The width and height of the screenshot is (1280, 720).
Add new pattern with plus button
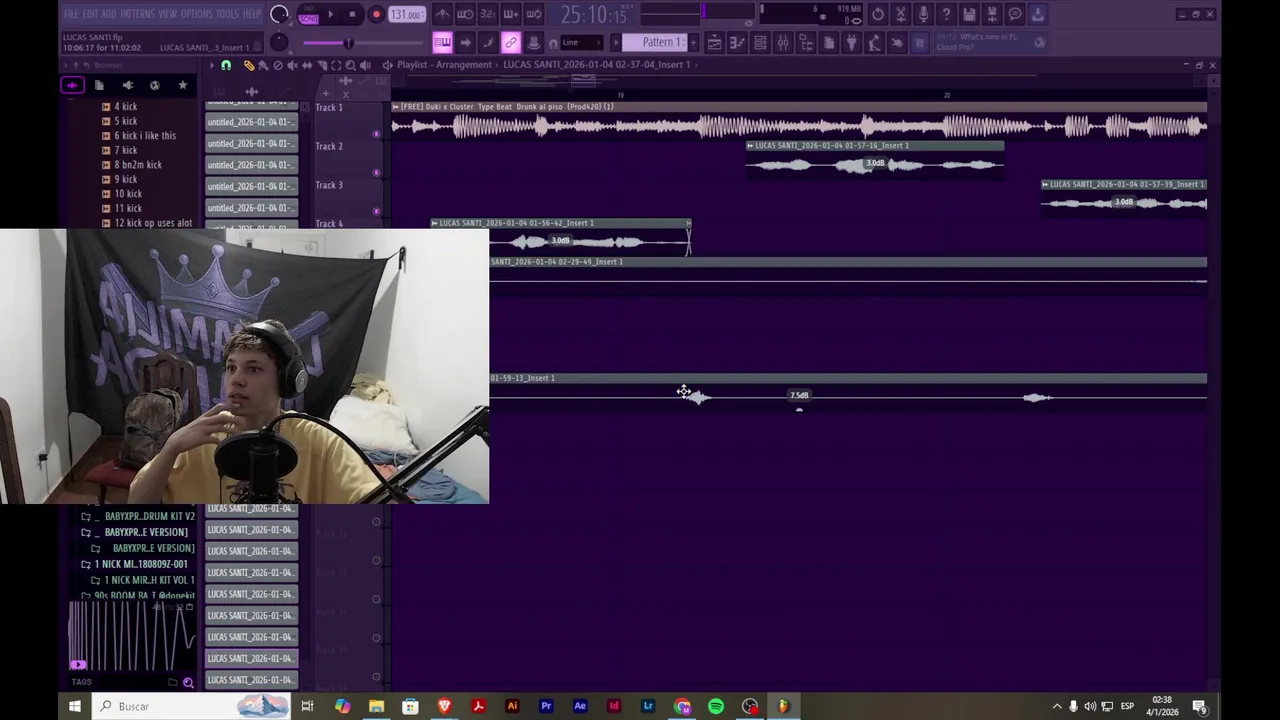click(696, 42)
